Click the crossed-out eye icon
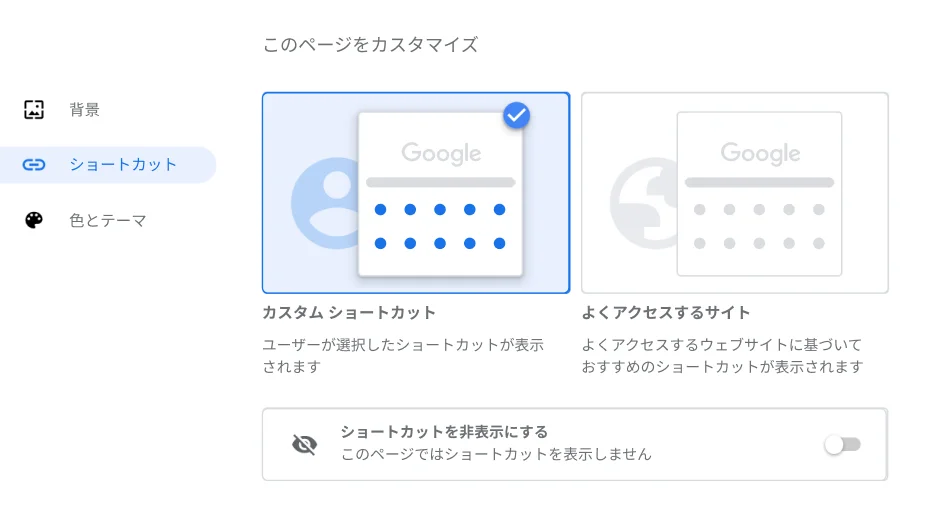Screen dimensions: 947x532 pos(304,444)
